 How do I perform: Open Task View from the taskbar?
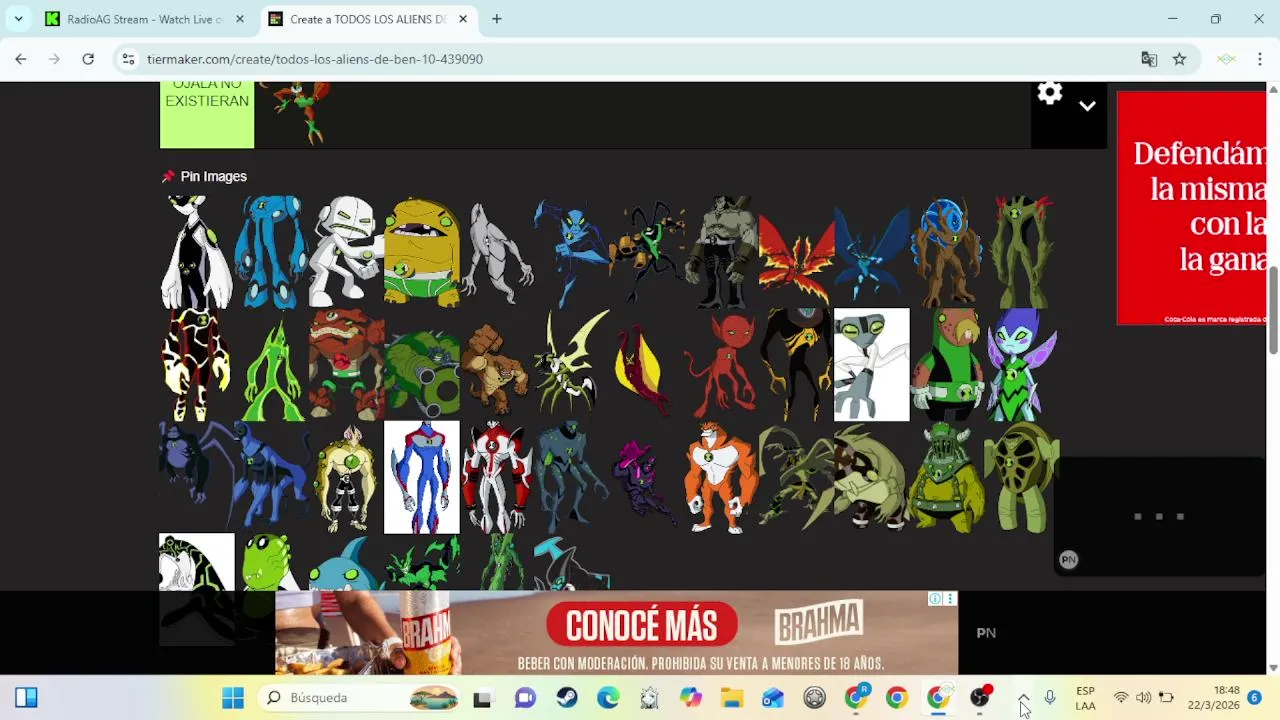click(x=482, y=698)
